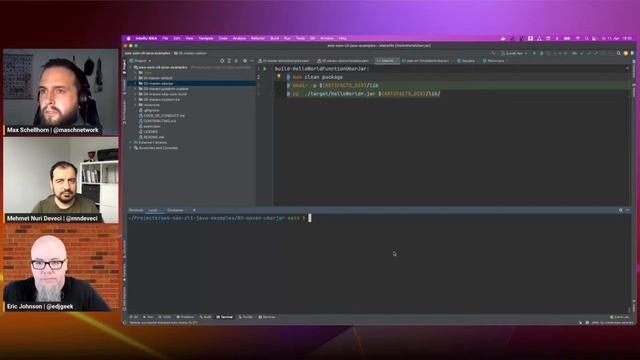Click Max Schellhorn's webcam thumbnail
640x360 pixels.
click(60, 92)
